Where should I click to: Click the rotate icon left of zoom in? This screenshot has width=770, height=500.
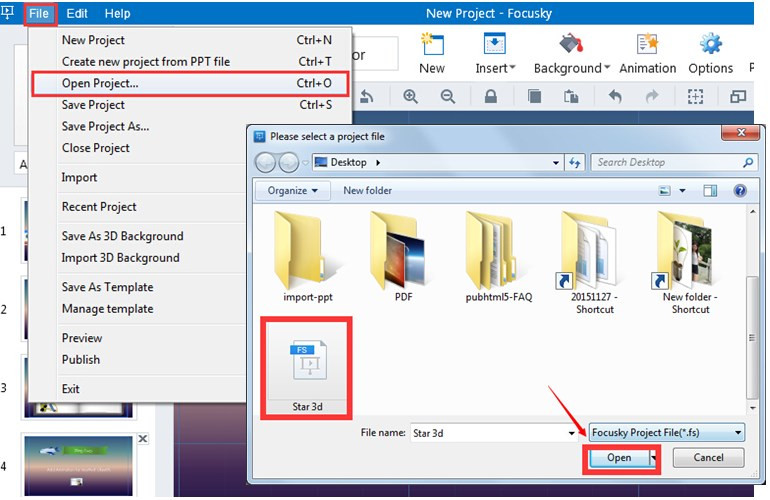tap(366, 96)
